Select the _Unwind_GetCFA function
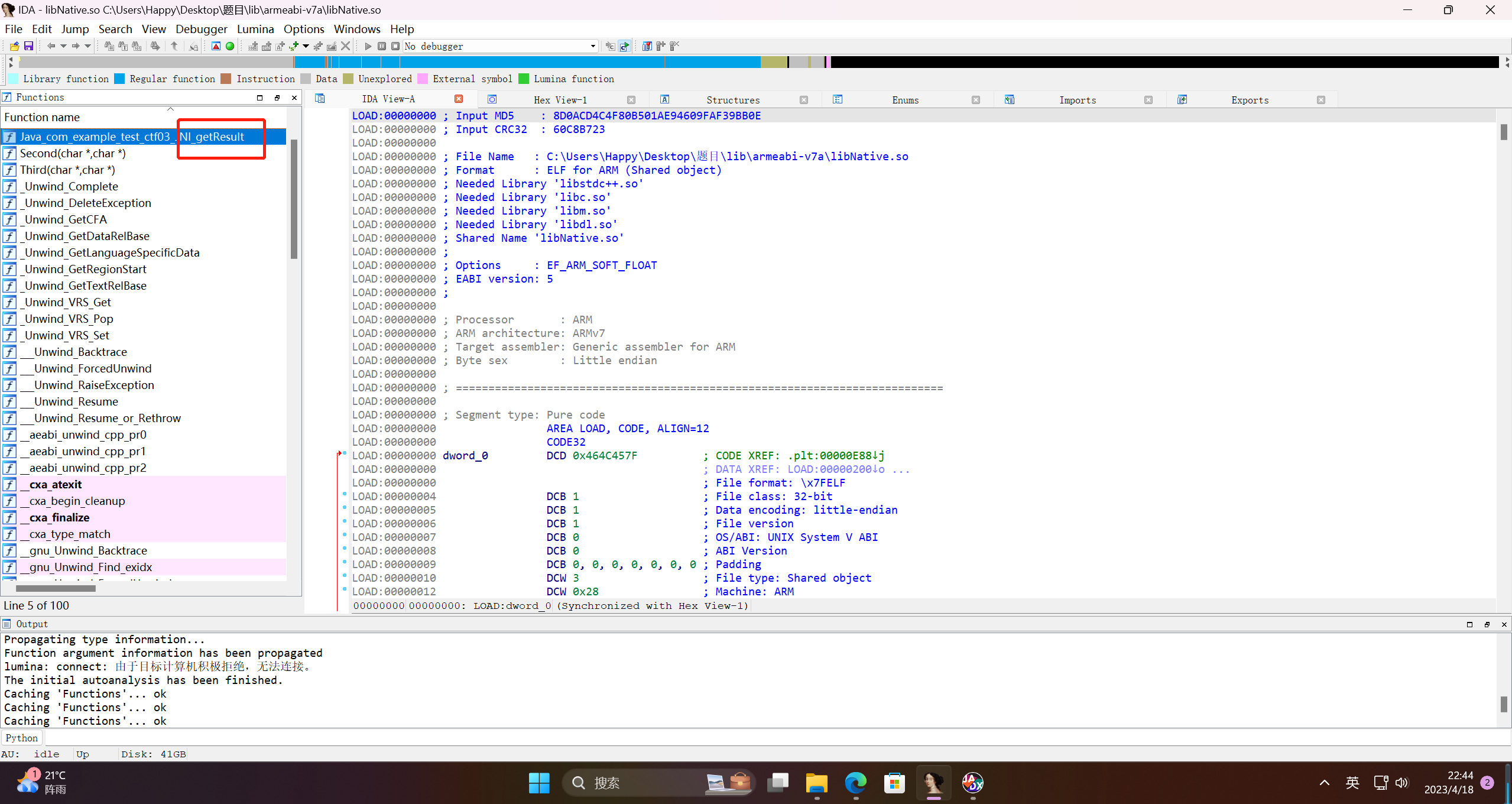Viewport: 1512px width, 804px height. [x=144, y=219]
